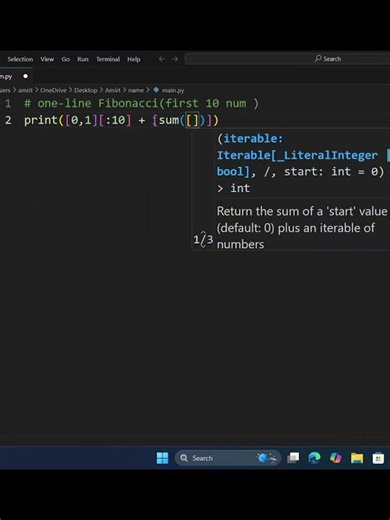Open the Help menu

134,59
